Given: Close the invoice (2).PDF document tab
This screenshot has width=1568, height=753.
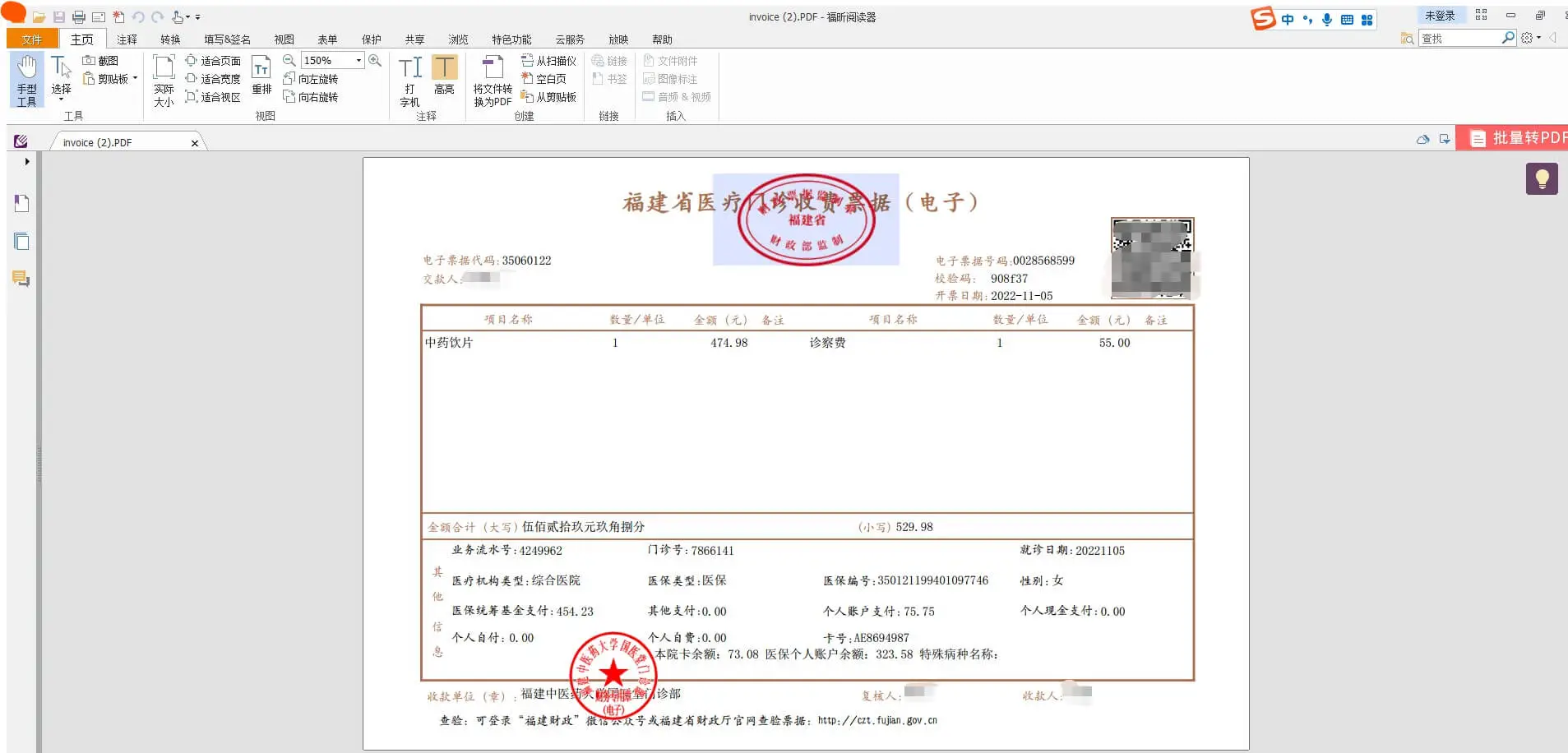Looking at the screenshot, I should pos(195,143).
